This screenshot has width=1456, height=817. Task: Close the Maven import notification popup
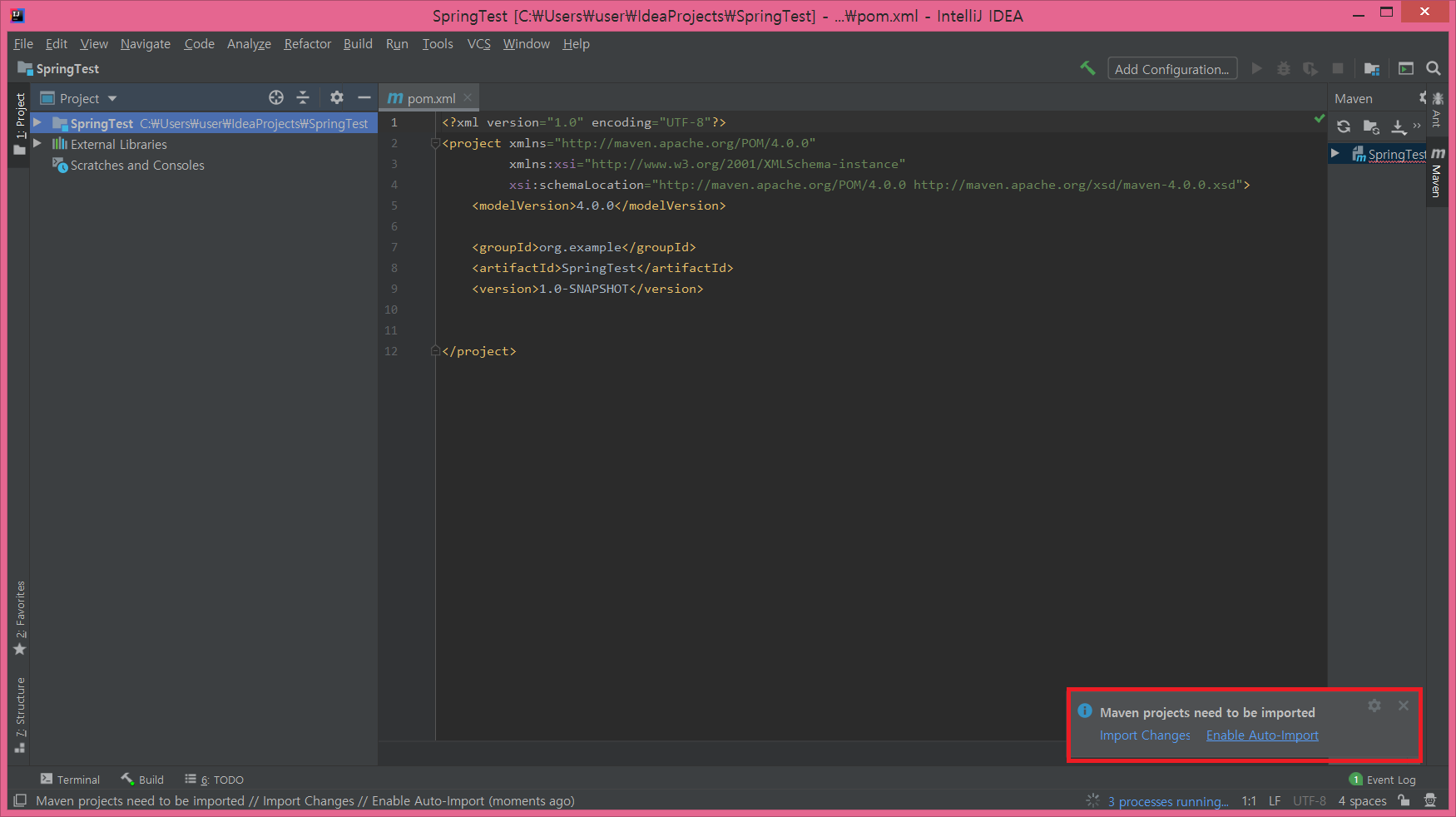pyautogui.click(x=1404, y=706)
